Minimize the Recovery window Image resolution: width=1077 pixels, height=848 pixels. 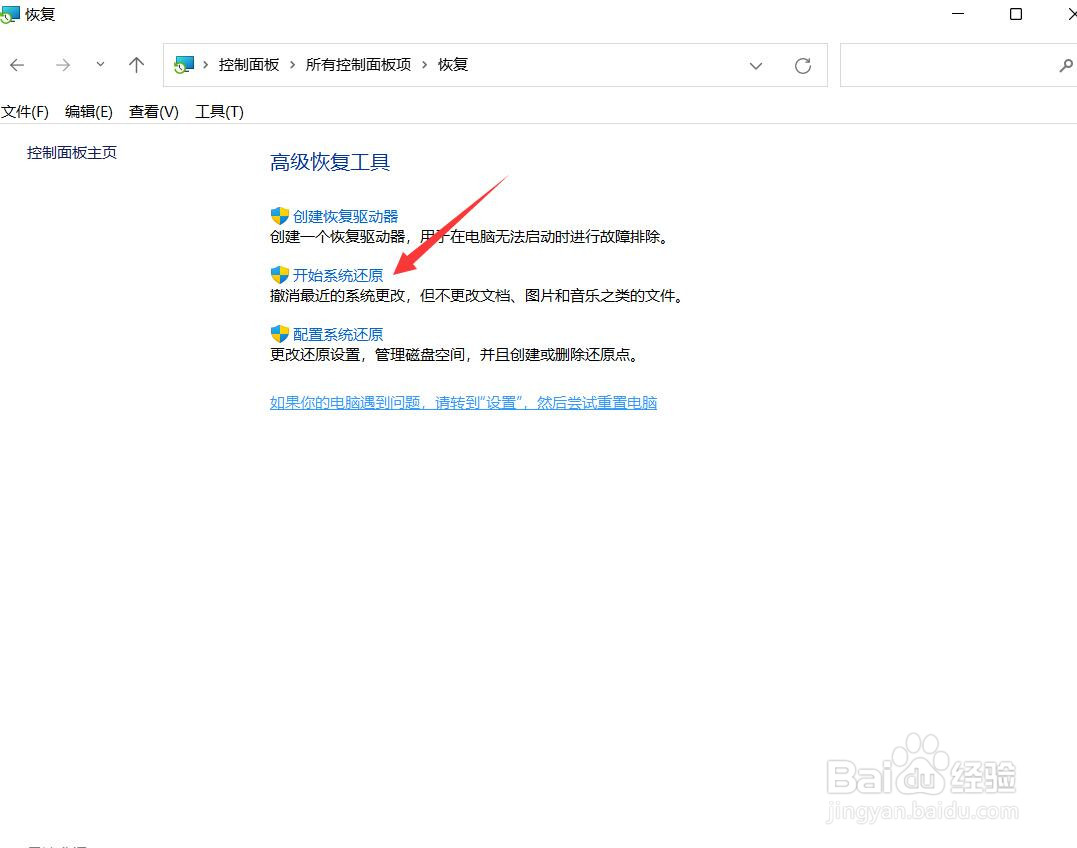click(x=958, y=14)
